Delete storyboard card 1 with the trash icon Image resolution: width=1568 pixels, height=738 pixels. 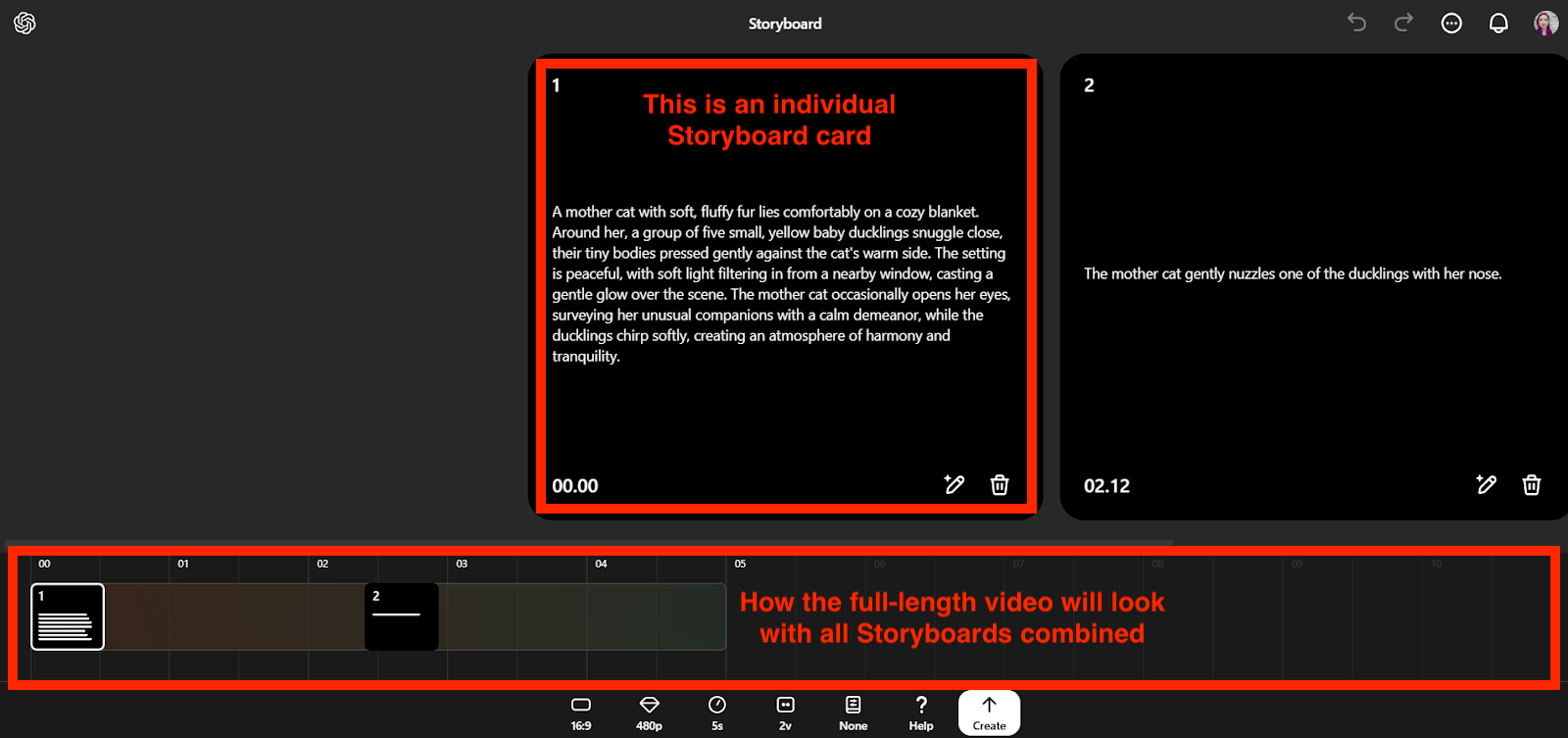[x=1000, y=484]
